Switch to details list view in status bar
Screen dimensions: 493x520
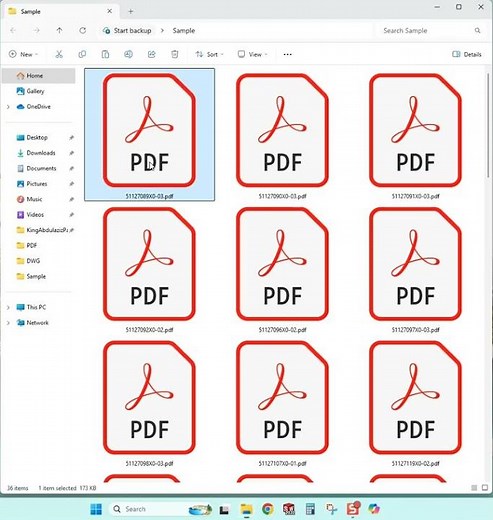click(474, 488)
